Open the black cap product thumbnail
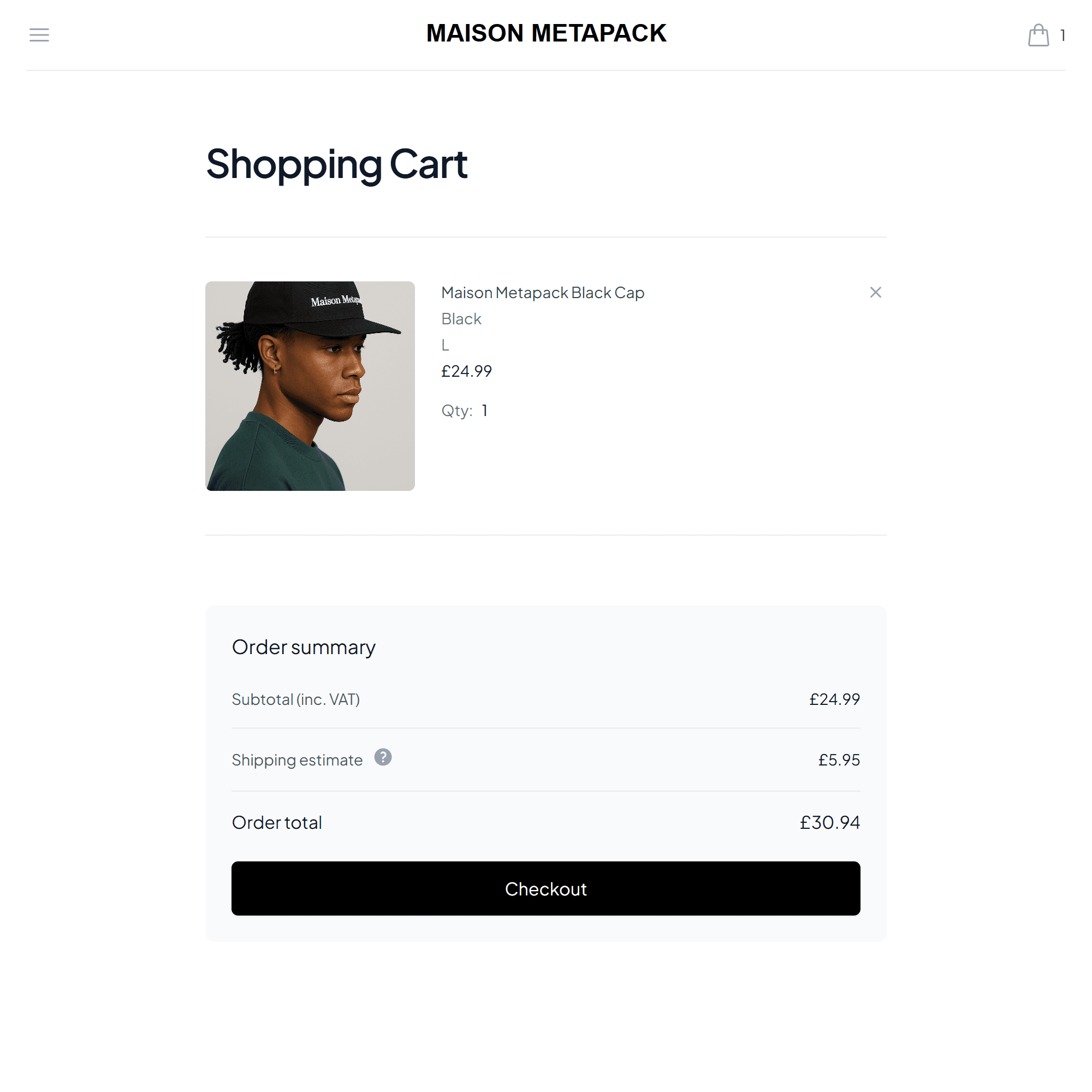The height and width of the screenshot is (1092, 1092). click(x=310, y=386)
